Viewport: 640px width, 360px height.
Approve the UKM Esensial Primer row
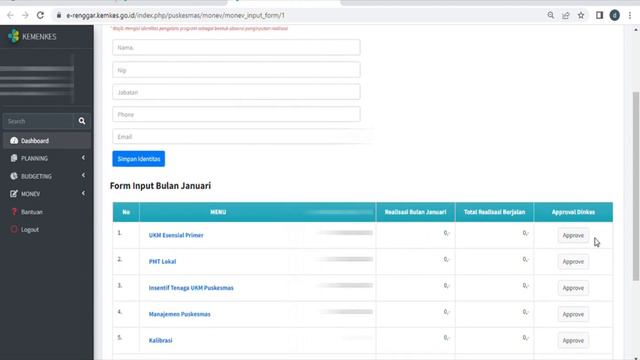coord(573,236)
